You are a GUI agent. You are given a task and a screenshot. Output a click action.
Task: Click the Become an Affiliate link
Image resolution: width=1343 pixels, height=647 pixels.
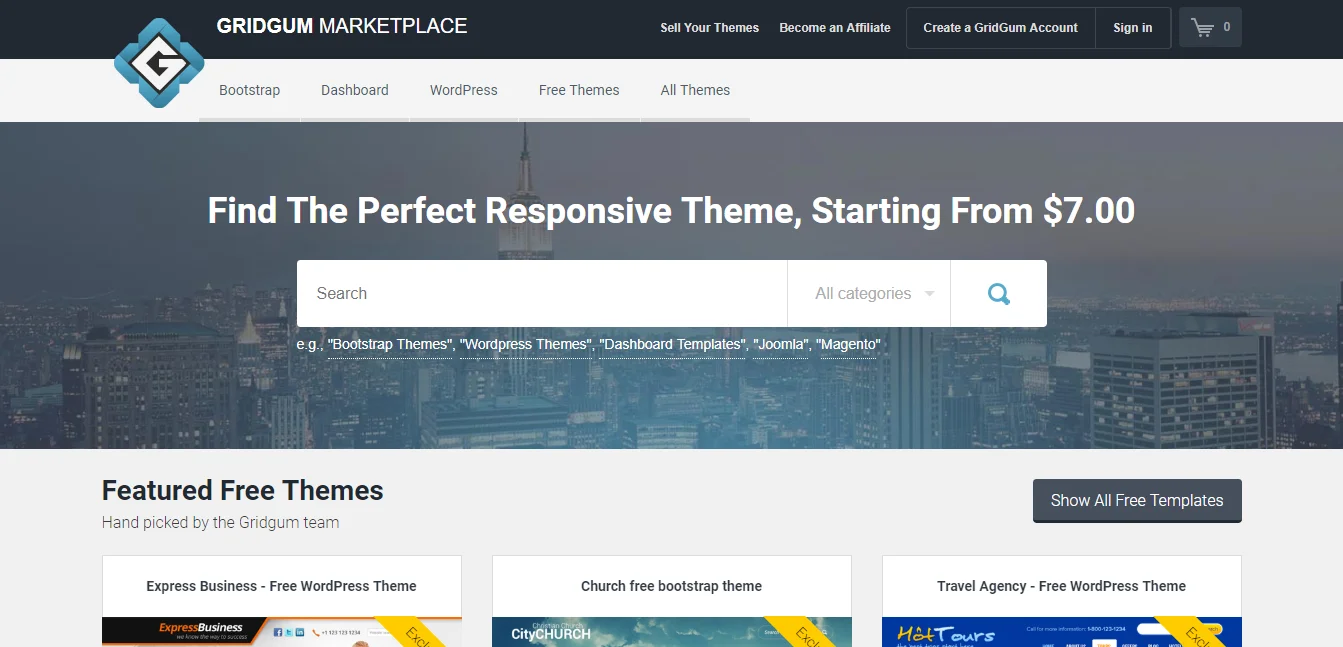point(835,28)
